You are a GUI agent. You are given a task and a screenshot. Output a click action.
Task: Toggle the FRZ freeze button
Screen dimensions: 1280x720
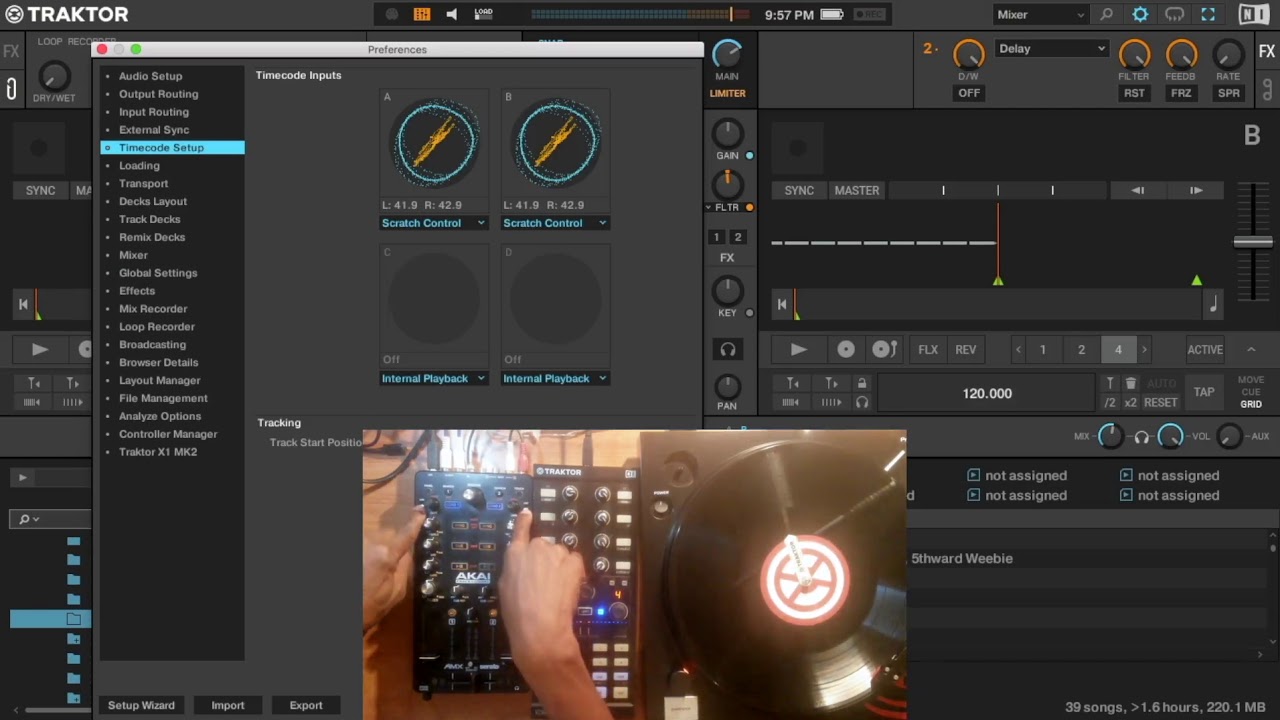[1181, 93]
